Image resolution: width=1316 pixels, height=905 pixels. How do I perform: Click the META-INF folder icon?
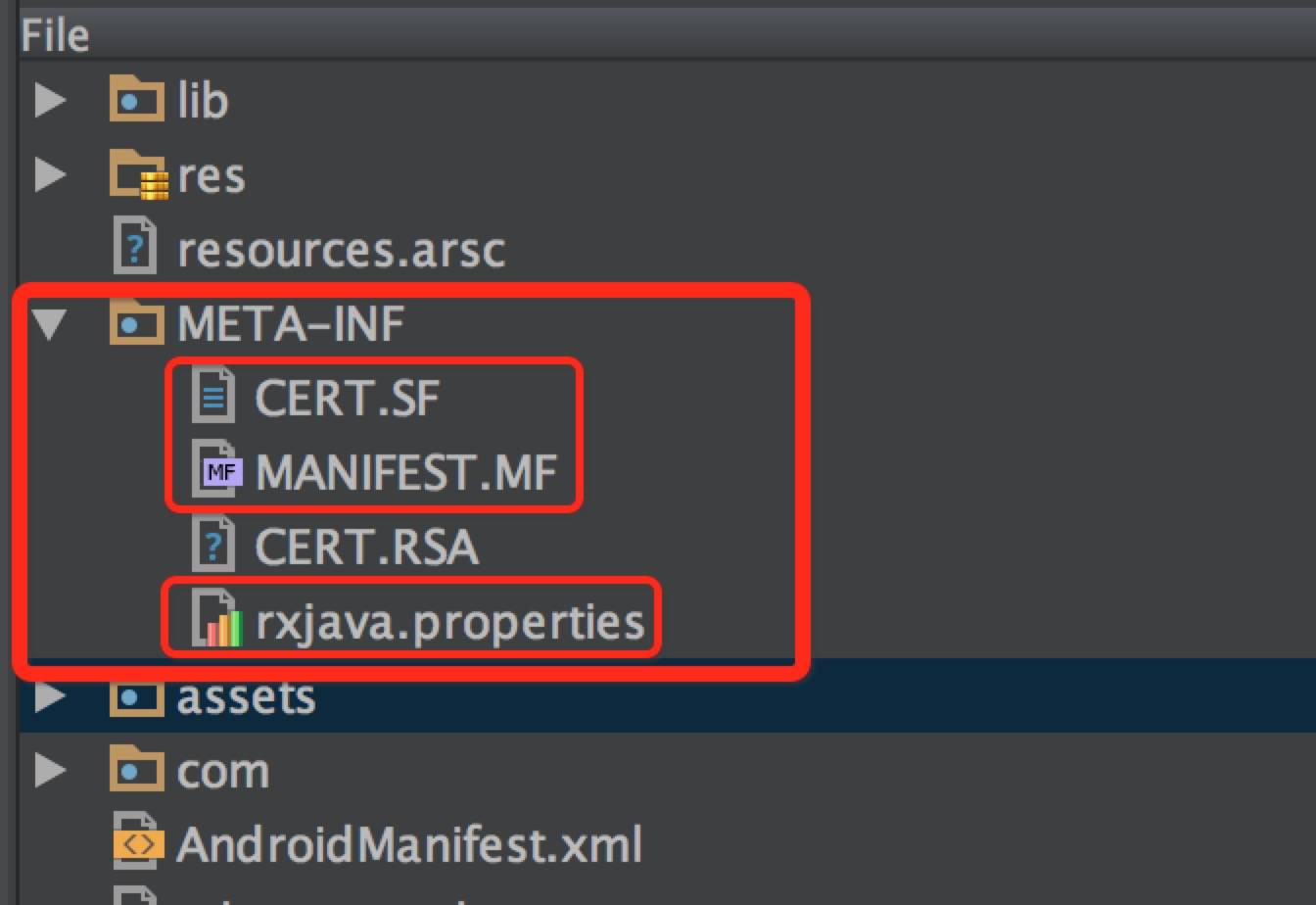[x=136, y=323]
